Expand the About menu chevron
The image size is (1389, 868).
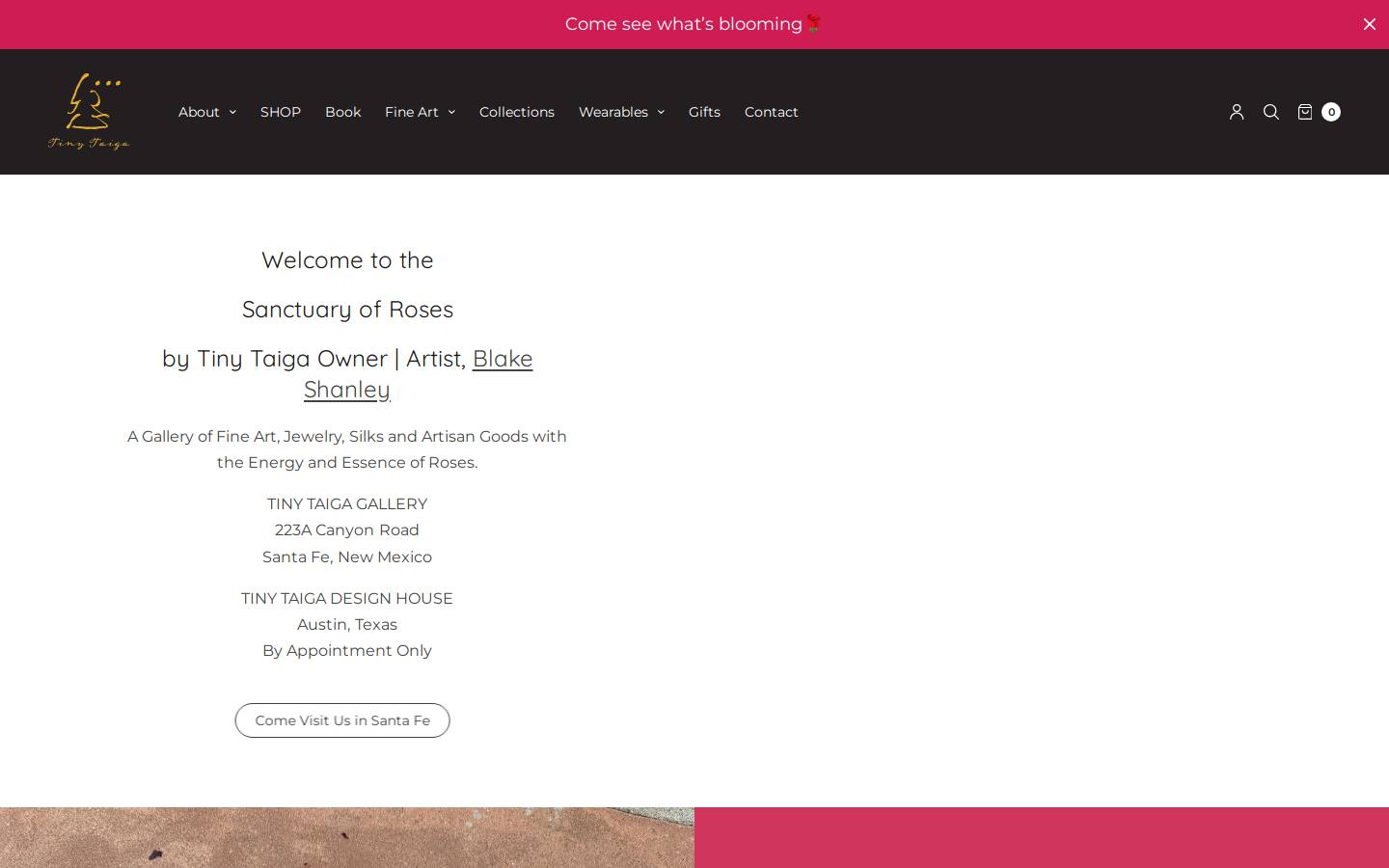point(232,112)
